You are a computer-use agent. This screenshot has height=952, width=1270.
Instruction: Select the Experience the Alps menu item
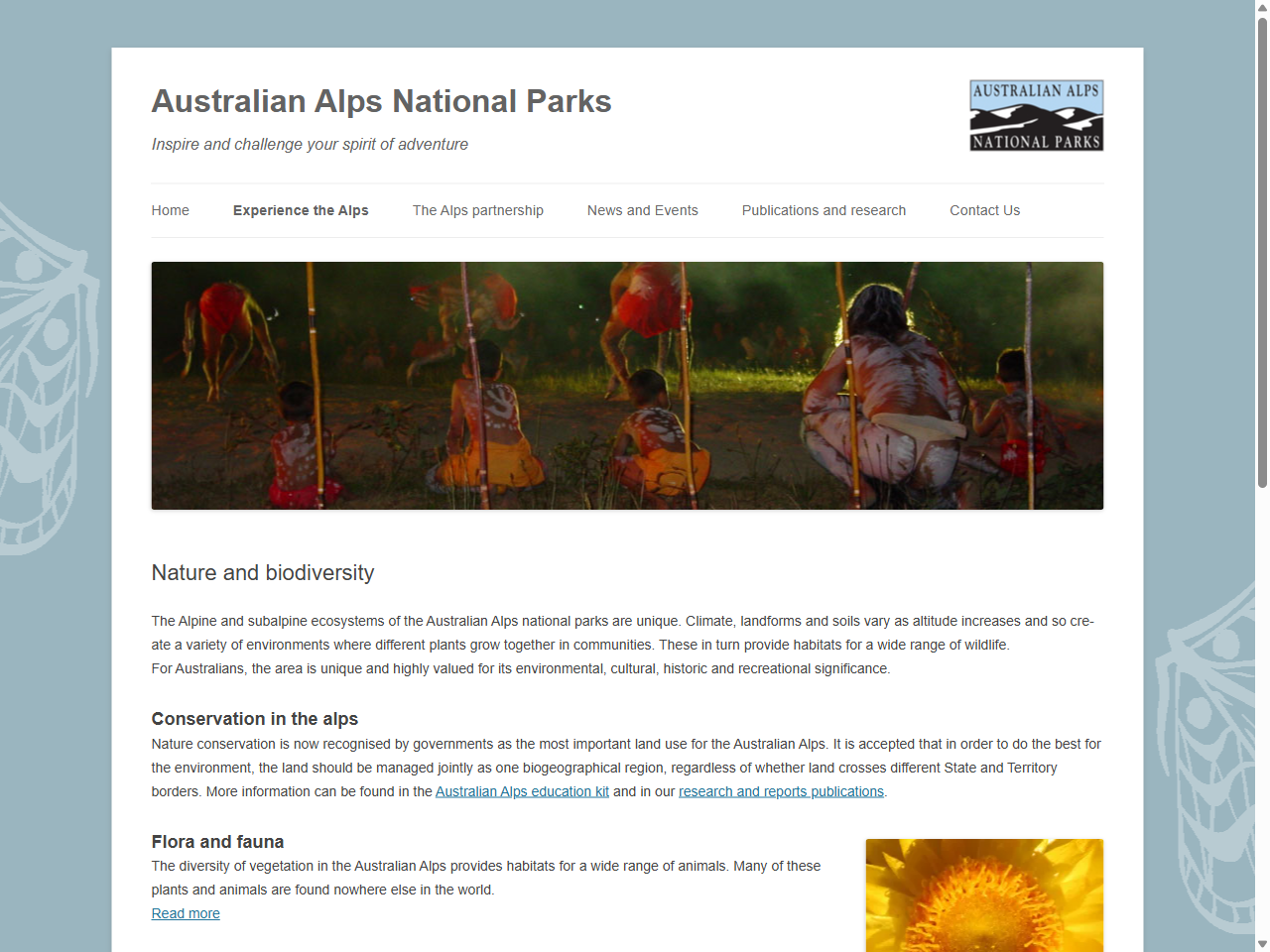click(x=301, y=210)
